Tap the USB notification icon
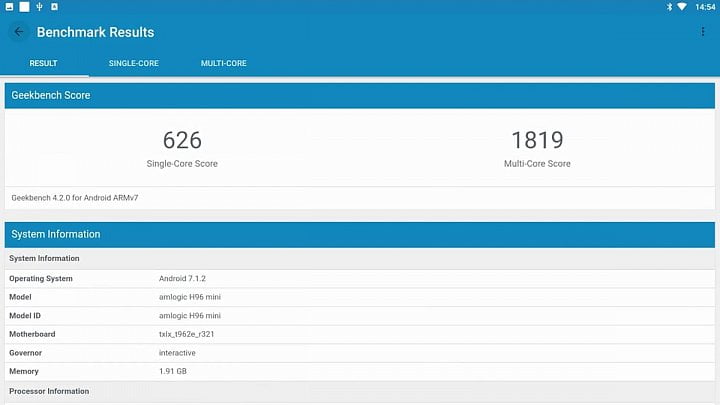The height and width of the screenshot is (405, 720). pyautogui.click(x=39, y=7)
